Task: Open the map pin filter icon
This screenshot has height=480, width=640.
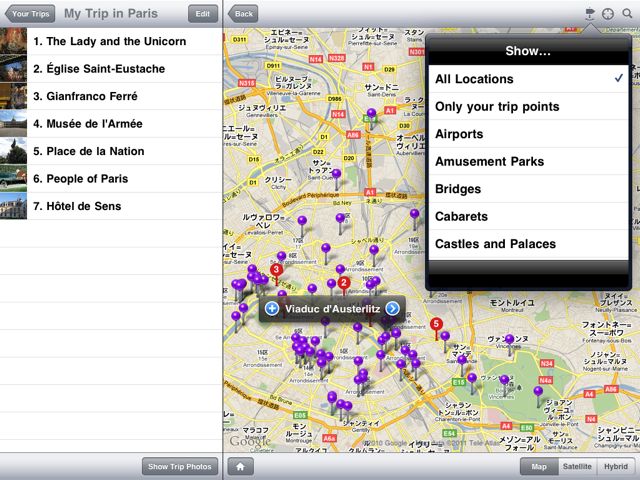Action: 590,14
